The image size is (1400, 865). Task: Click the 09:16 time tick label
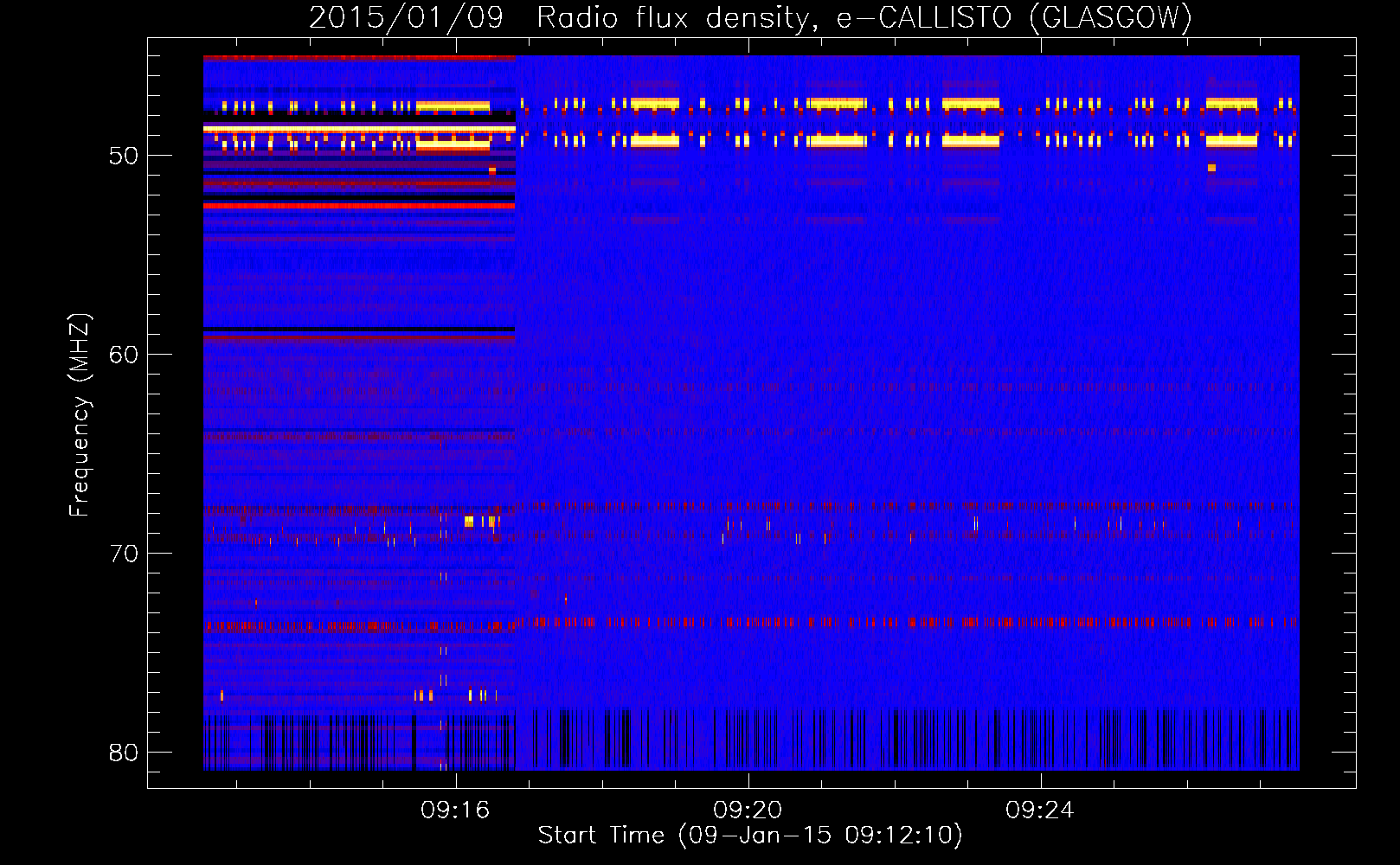point(455,811)
